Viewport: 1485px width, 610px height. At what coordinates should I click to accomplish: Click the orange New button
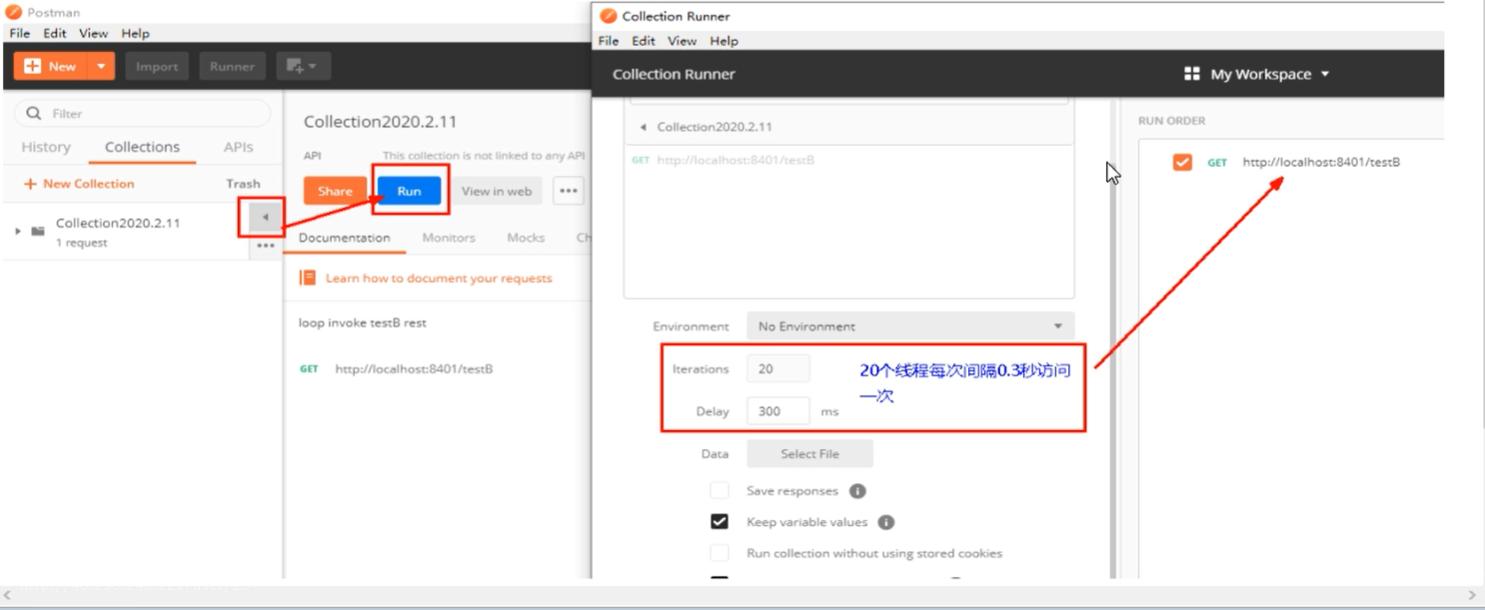coord(51,66)
